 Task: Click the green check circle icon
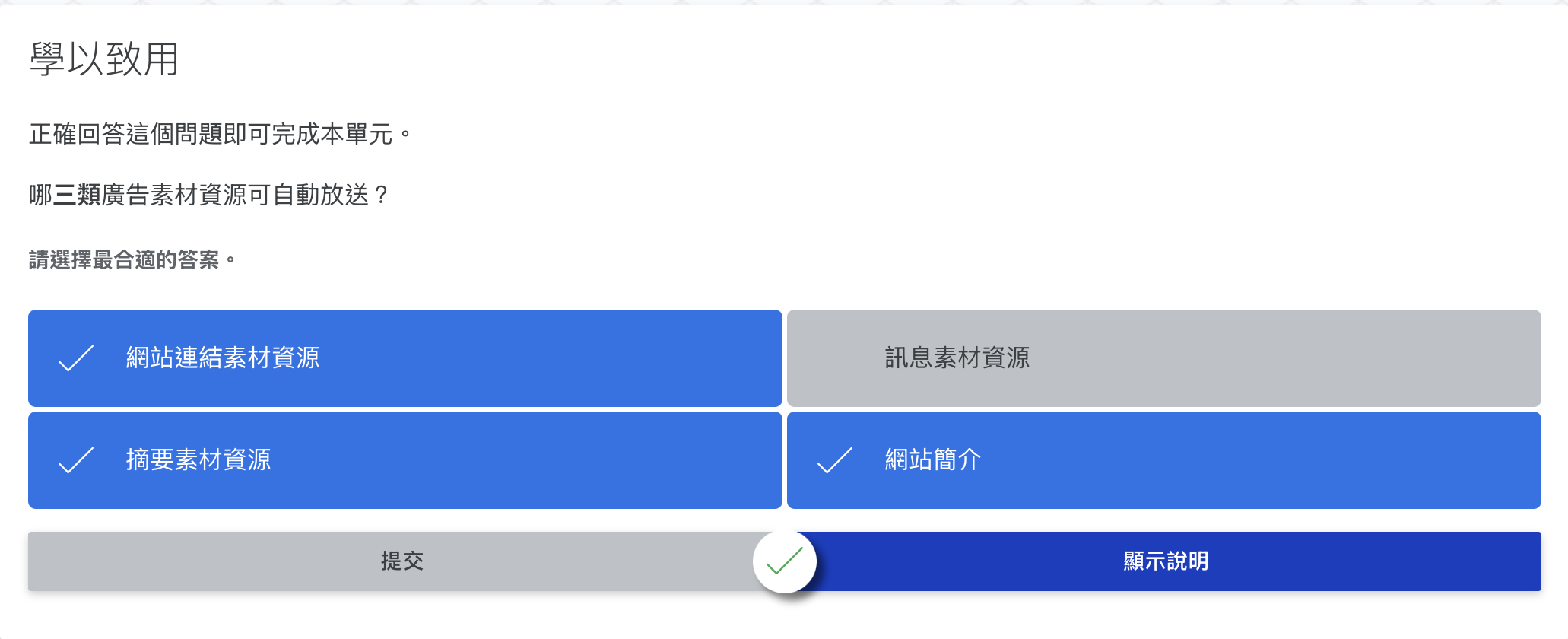785,561
